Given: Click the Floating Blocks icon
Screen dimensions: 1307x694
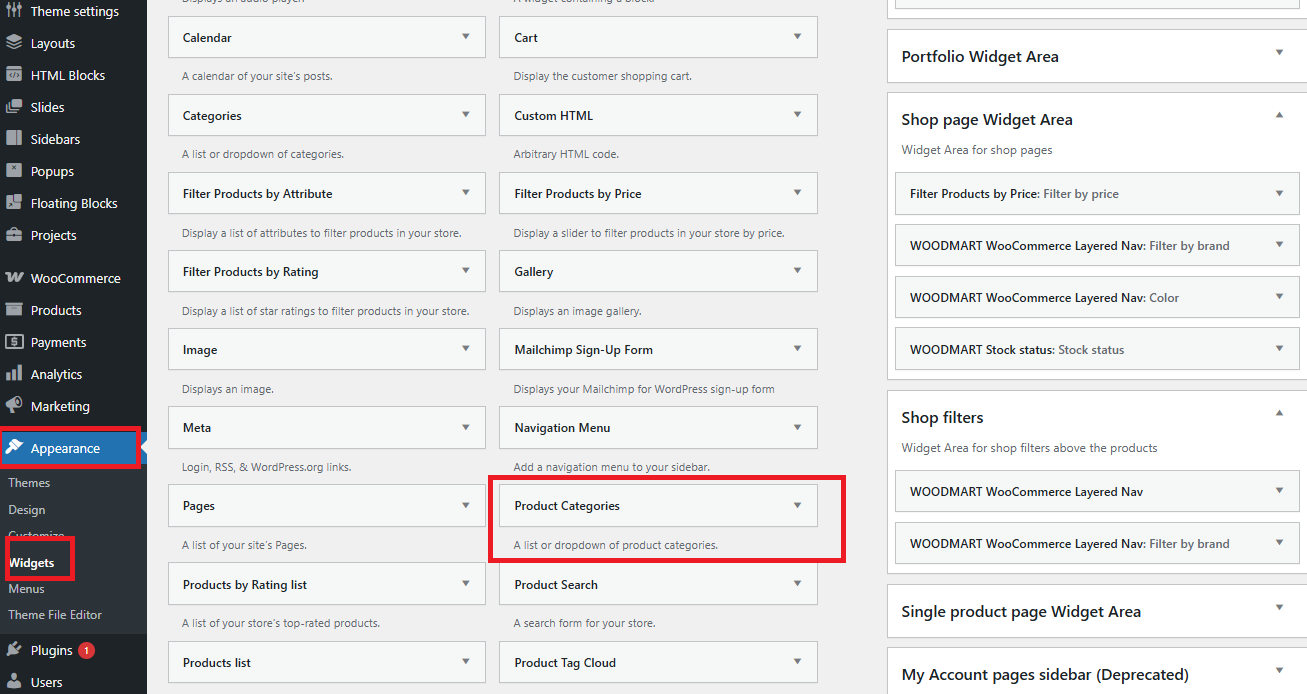Looking at the screenshot, I should click(14, 203).
